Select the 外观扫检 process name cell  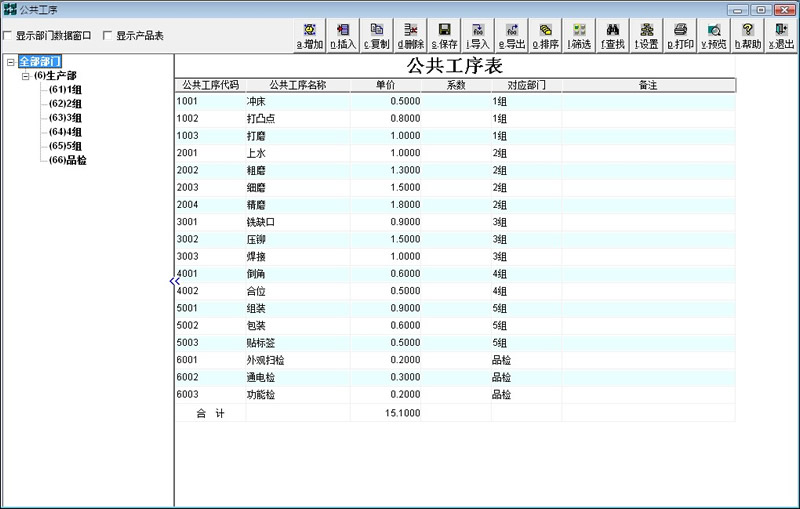coord(298,360)
